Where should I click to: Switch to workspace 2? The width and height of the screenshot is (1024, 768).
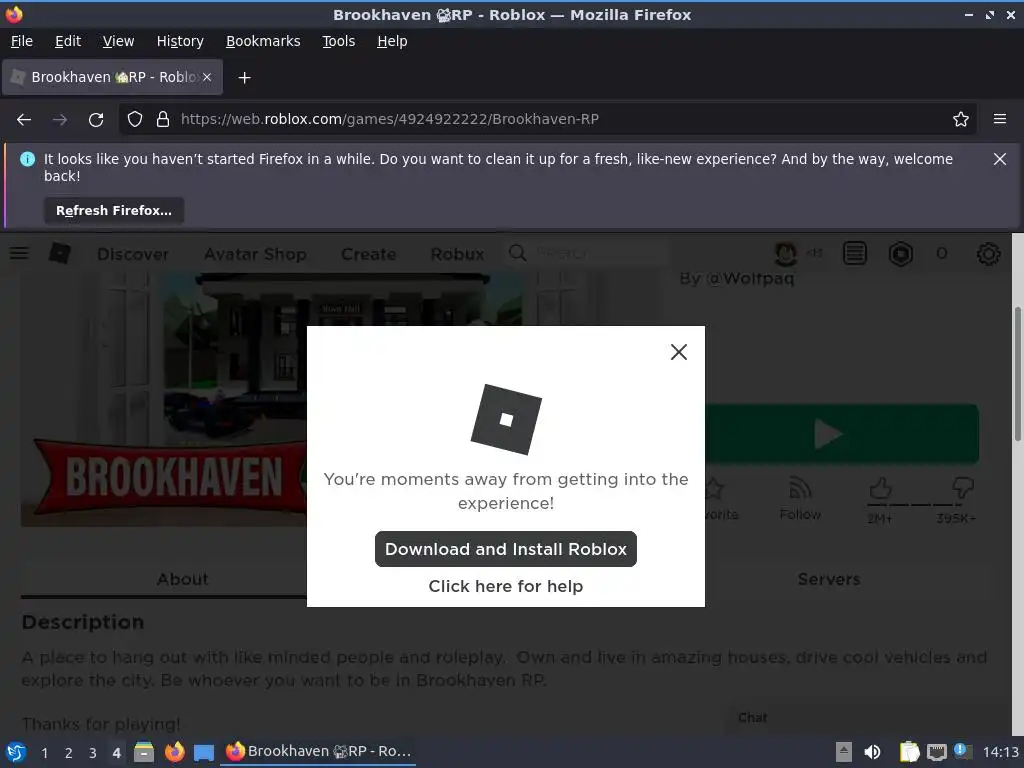coord(69,753)
